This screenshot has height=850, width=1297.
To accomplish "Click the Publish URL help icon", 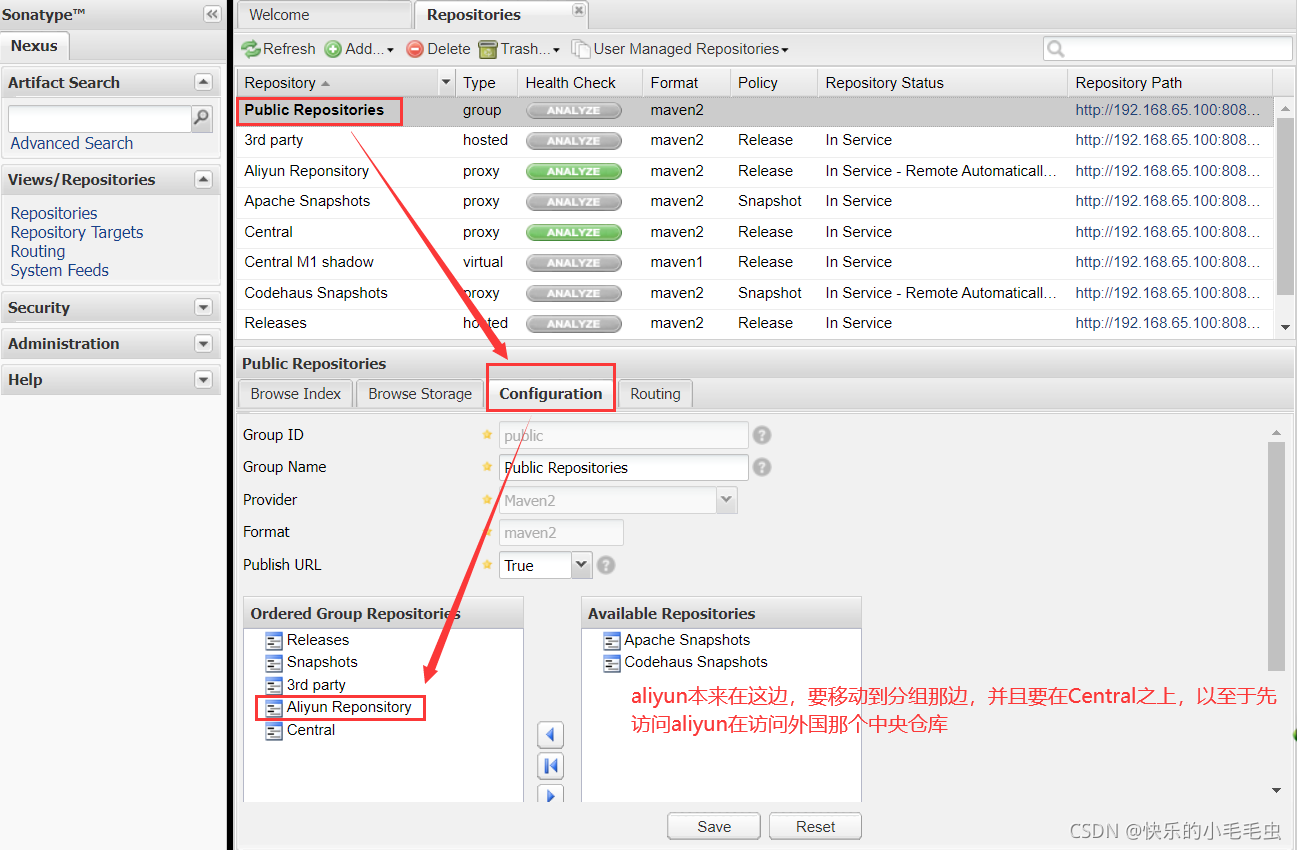I will tap(606, 566).
